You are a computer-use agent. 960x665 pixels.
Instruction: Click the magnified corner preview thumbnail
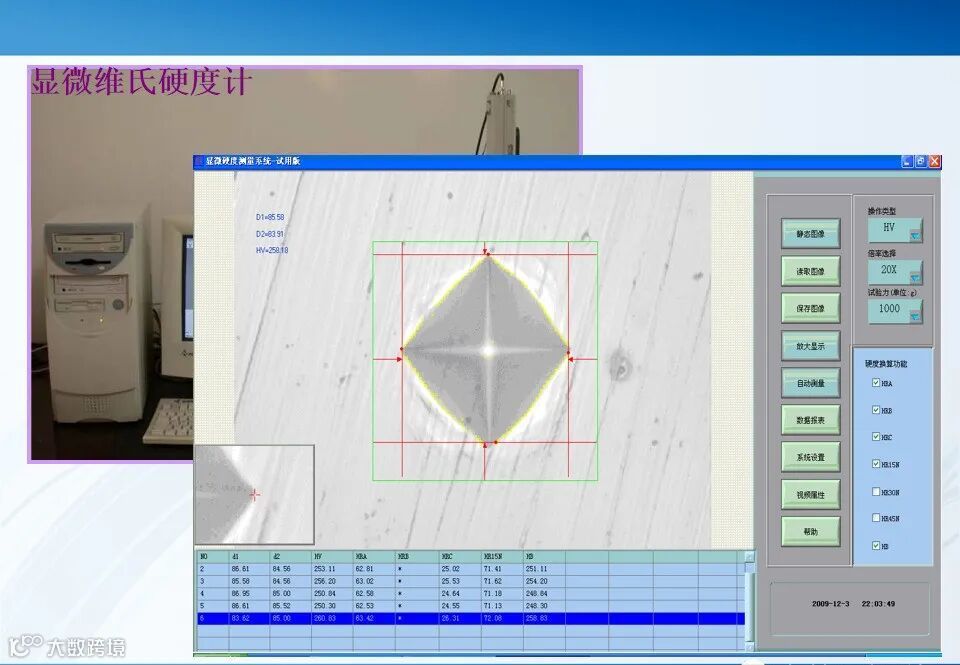[x=254, y=495]
